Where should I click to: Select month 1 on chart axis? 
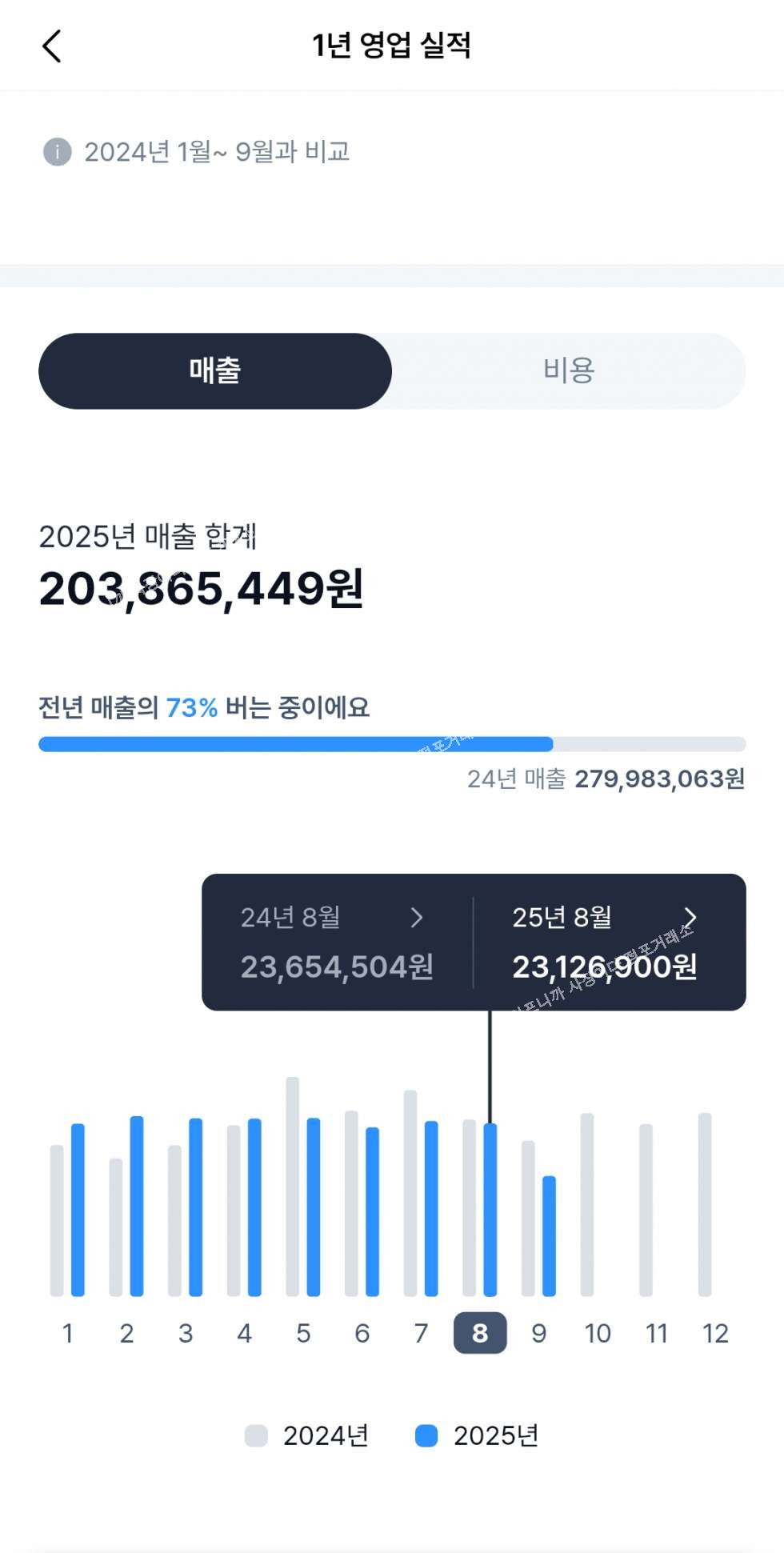(x=68, y=1333)
